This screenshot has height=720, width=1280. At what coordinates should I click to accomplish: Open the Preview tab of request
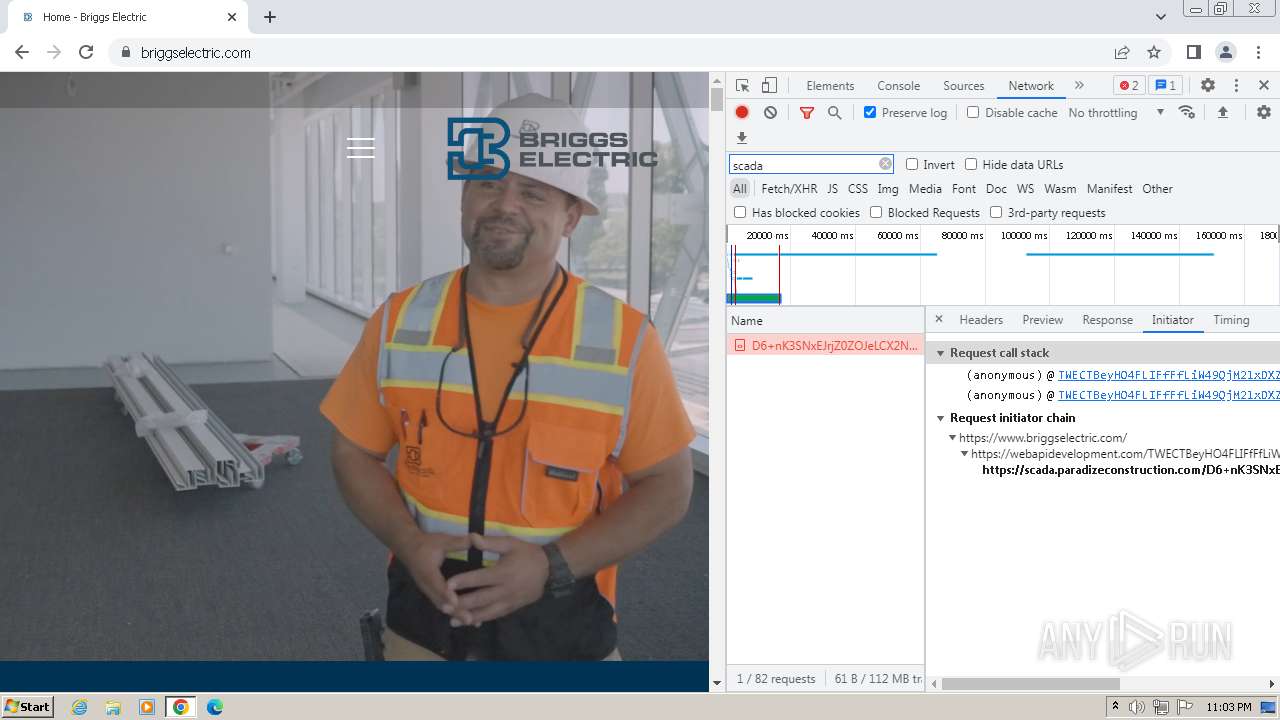click(x=1042, y=320)
